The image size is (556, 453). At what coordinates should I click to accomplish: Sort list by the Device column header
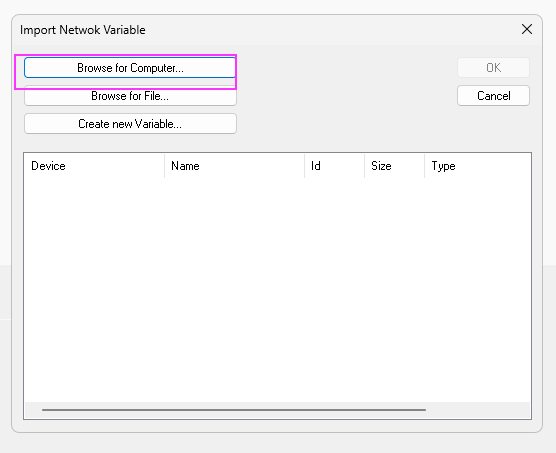tap(94, 166)
